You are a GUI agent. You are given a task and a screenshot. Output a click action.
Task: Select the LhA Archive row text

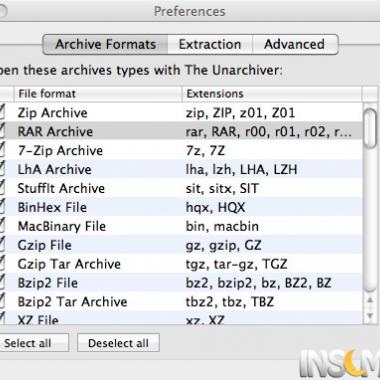click(x=54, y=169)
